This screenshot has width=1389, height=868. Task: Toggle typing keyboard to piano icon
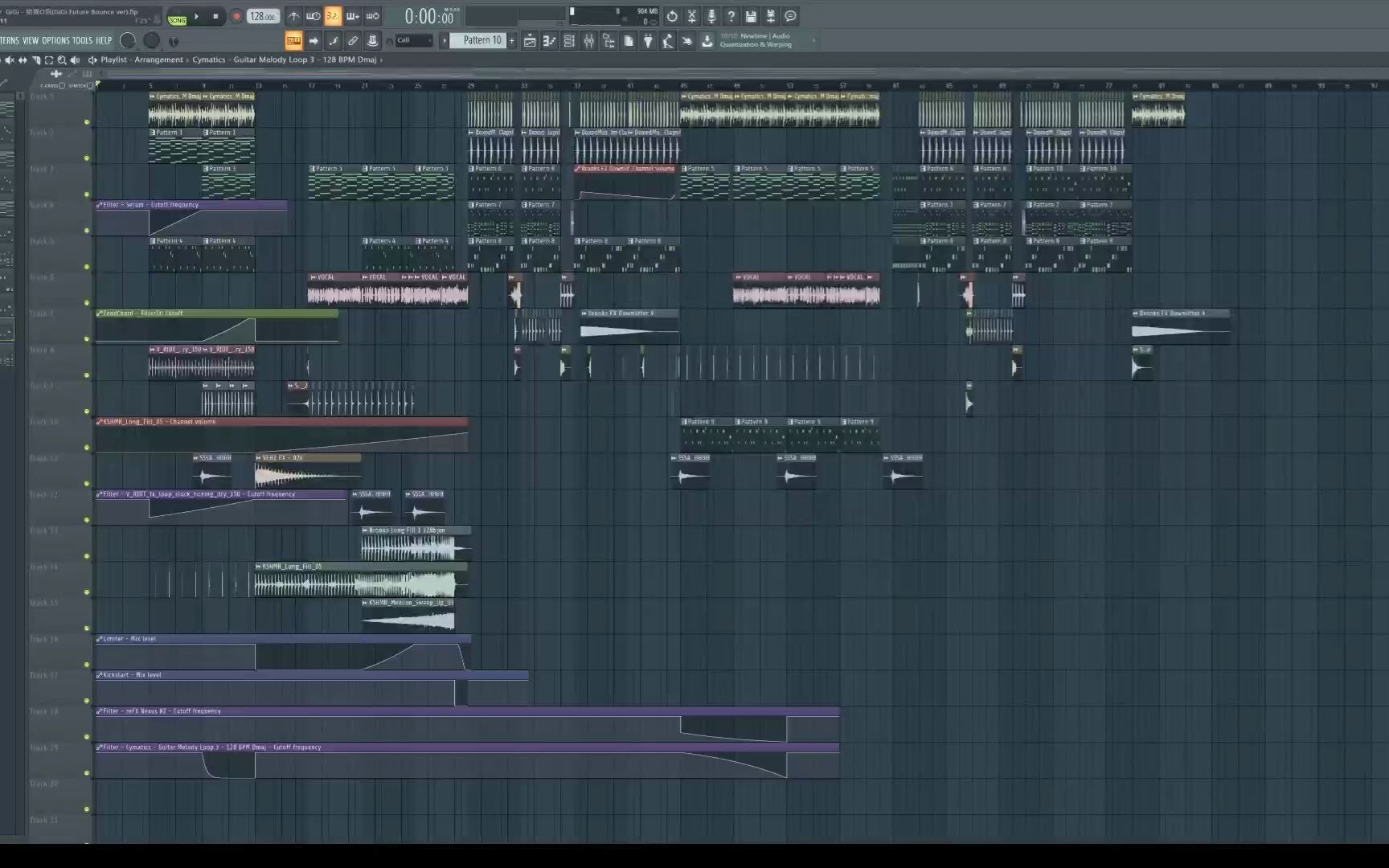coord(294,40)
